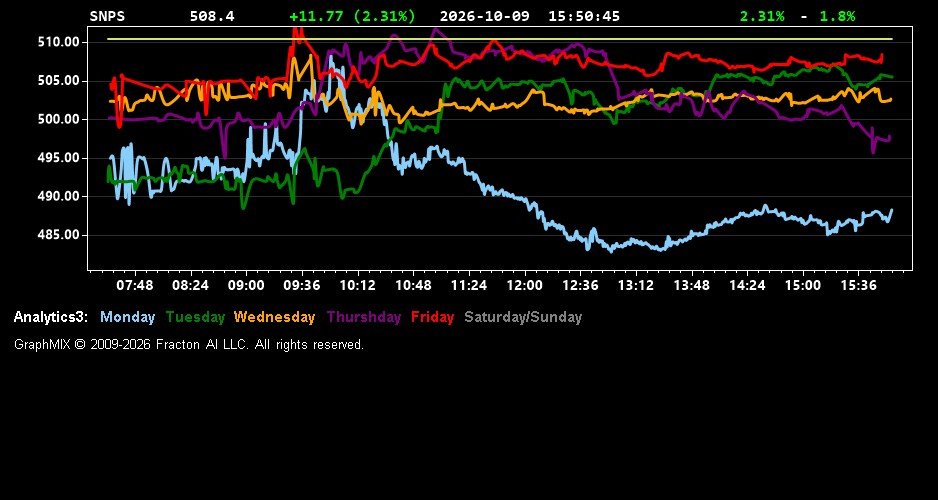Image resolution: width=938 pixels, height=500 pixels.
Task: Select the 508.4 last price value
Action: click(212, 16)
